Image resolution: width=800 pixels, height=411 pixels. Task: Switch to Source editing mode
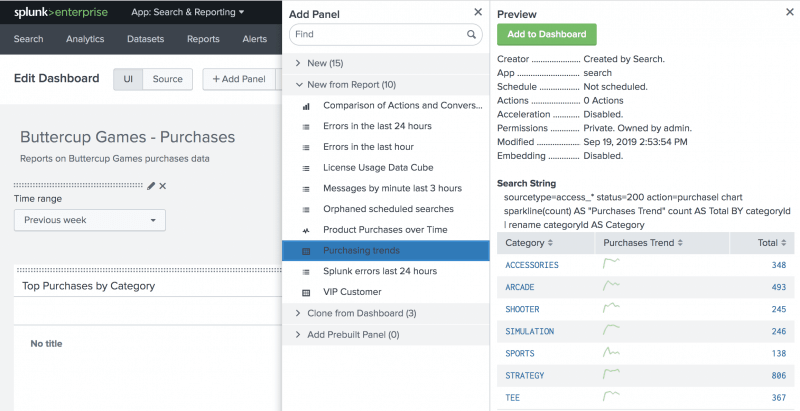click(x=167, y=79)
